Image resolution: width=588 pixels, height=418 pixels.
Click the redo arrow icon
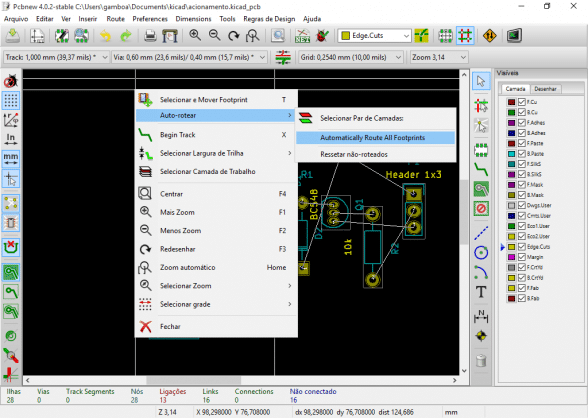coord(126,36)
